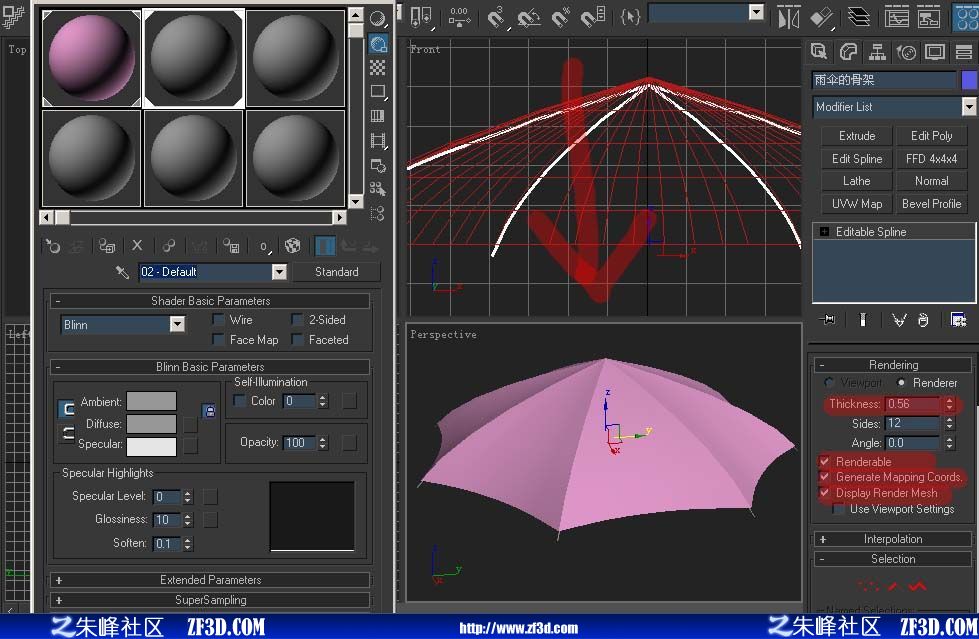Toggle the Angle Snap icon
The image size is (979, 639).
pyautogui.click(x=529, y=17)
